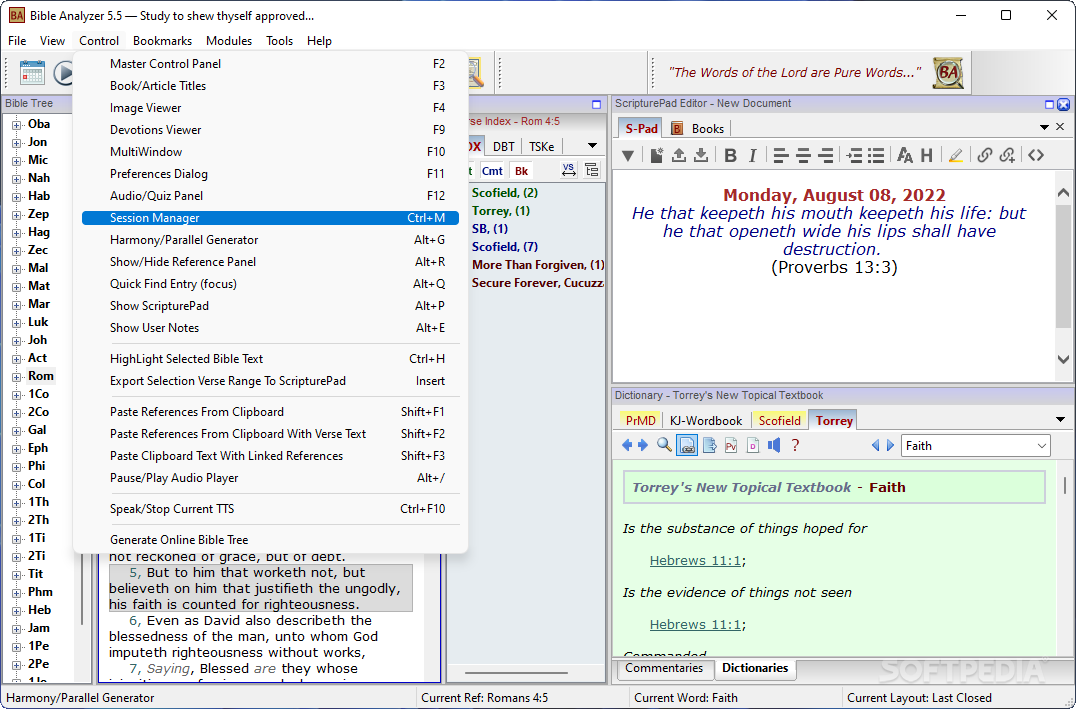Open verse index tab list dropdown arrow
The height and width of the screenshot is (709, 1076).
(592, 146)
